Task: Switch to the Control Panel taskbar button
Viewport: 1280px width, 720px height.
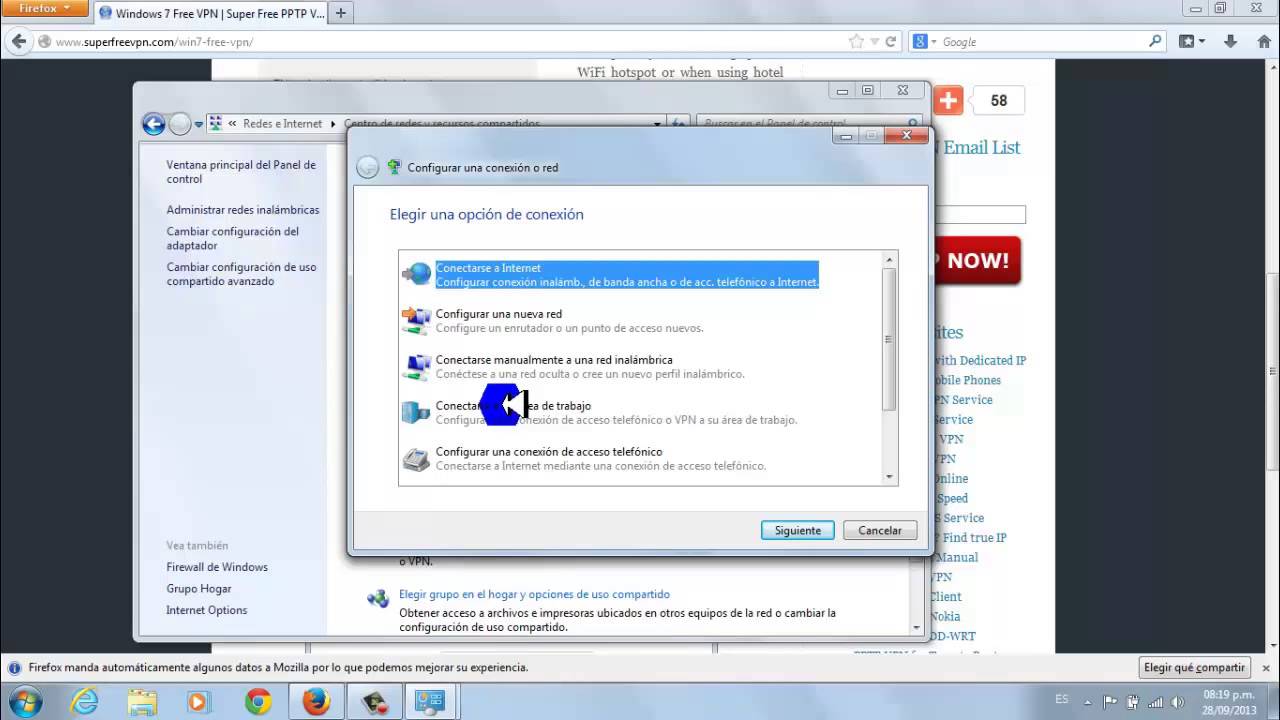Action: pyautogui.click(x=430, y=702)
